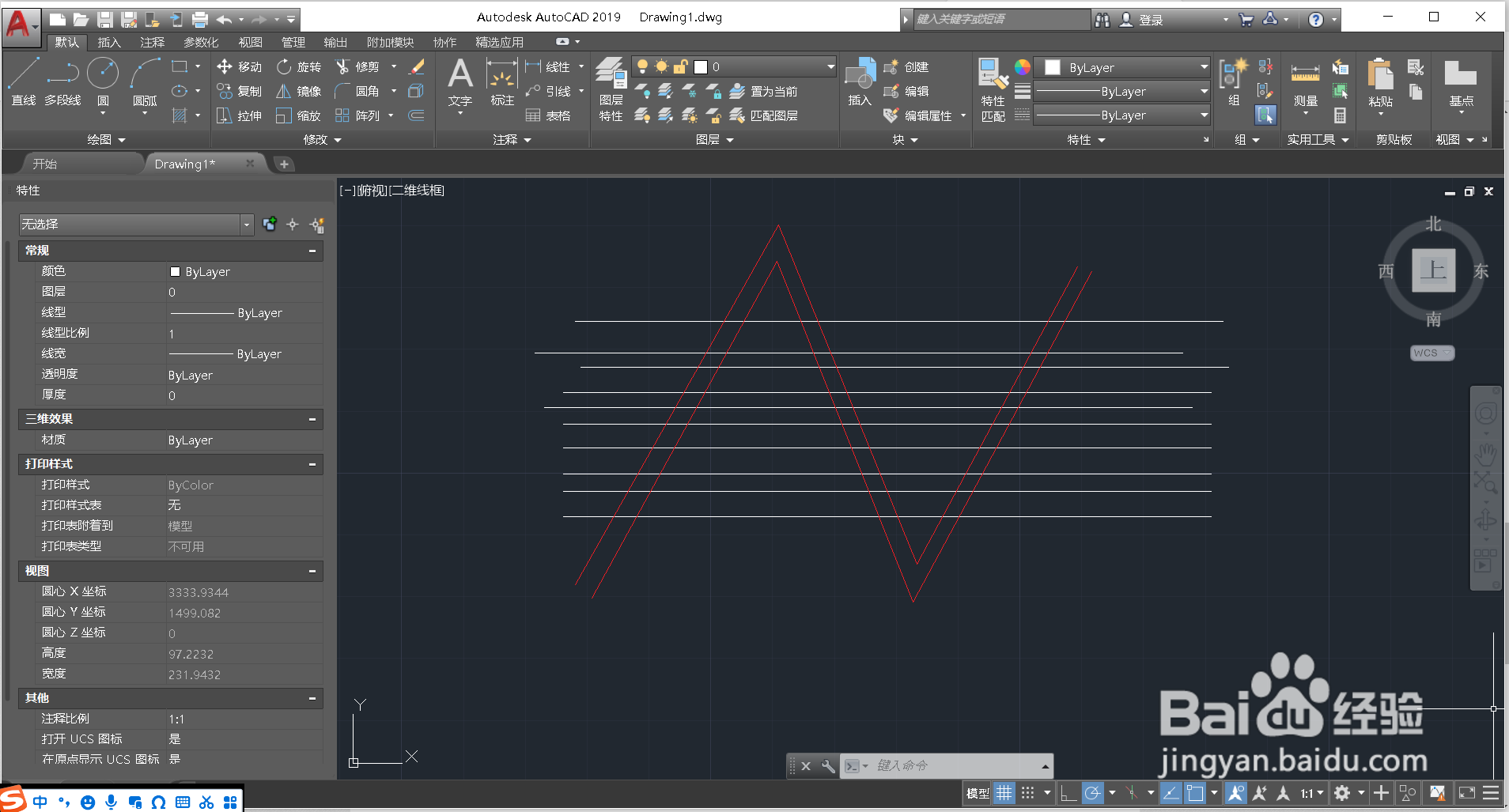This screenshot has height=812, width=1509.
Task: Insert a Table (表格)
Action: (x=548, y=116)
